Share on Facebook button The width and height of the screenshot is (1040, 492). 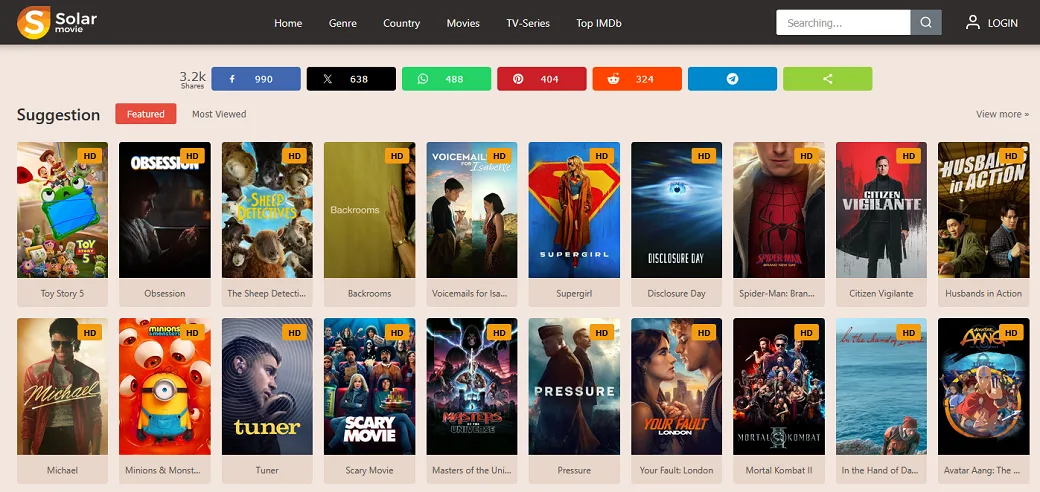coord(256,79)
